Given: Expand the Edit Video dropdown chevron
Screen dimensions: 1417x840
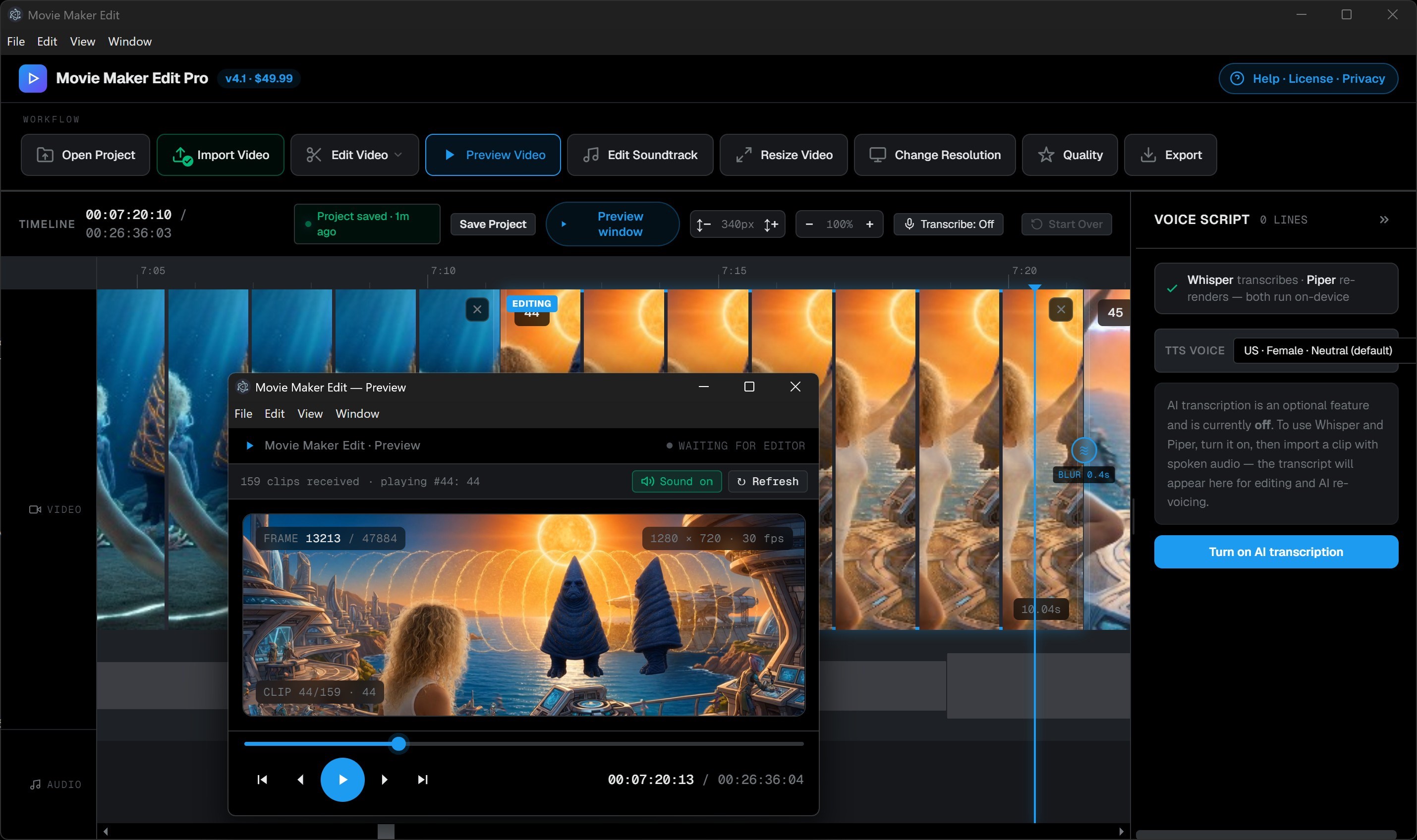Looking at the screenshot, I should (x=398, y=155).
